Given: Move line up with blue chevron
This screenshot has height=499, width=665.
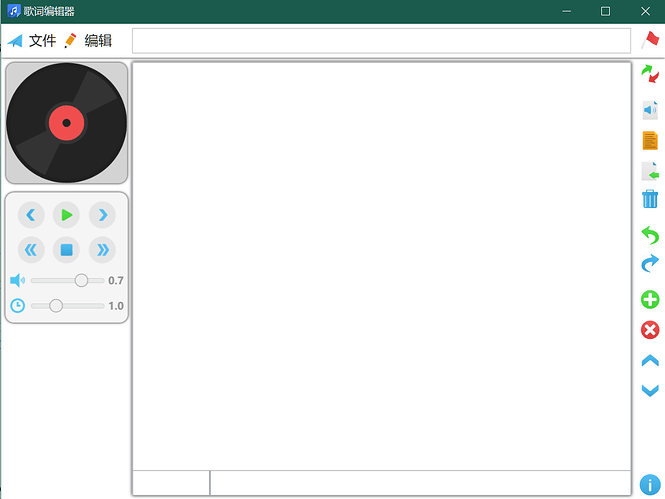Looking at the screenshot, I should (650, 361).
